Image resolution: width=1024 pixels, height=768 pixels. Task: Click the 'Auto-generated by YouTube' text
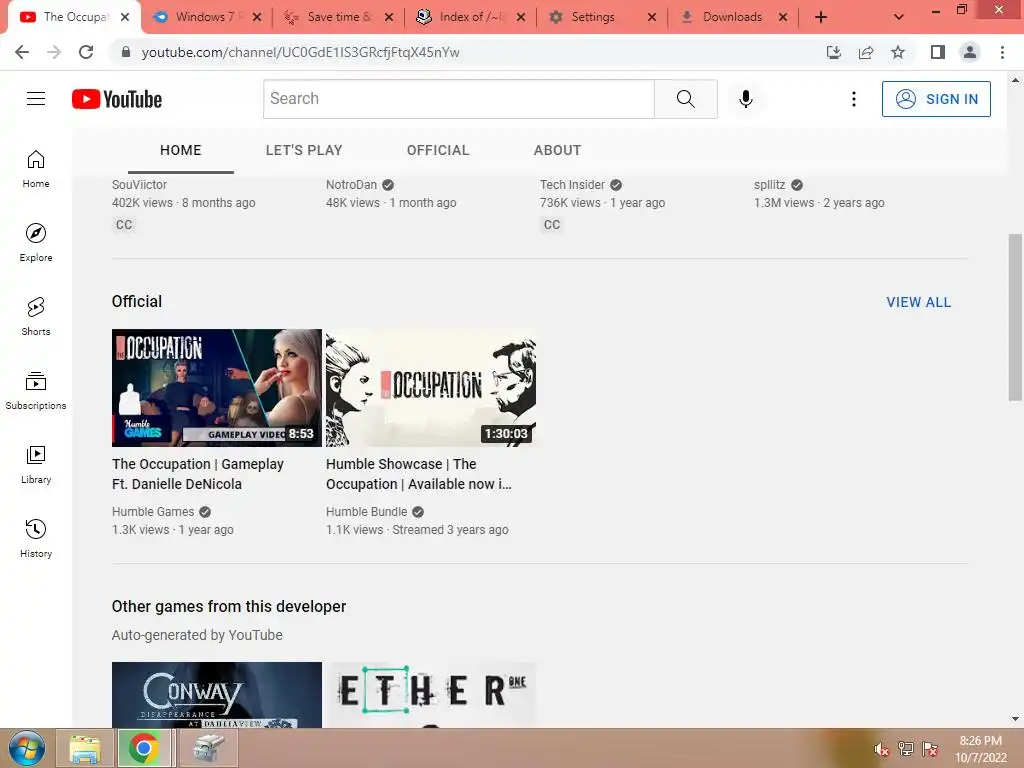(197, 635)
